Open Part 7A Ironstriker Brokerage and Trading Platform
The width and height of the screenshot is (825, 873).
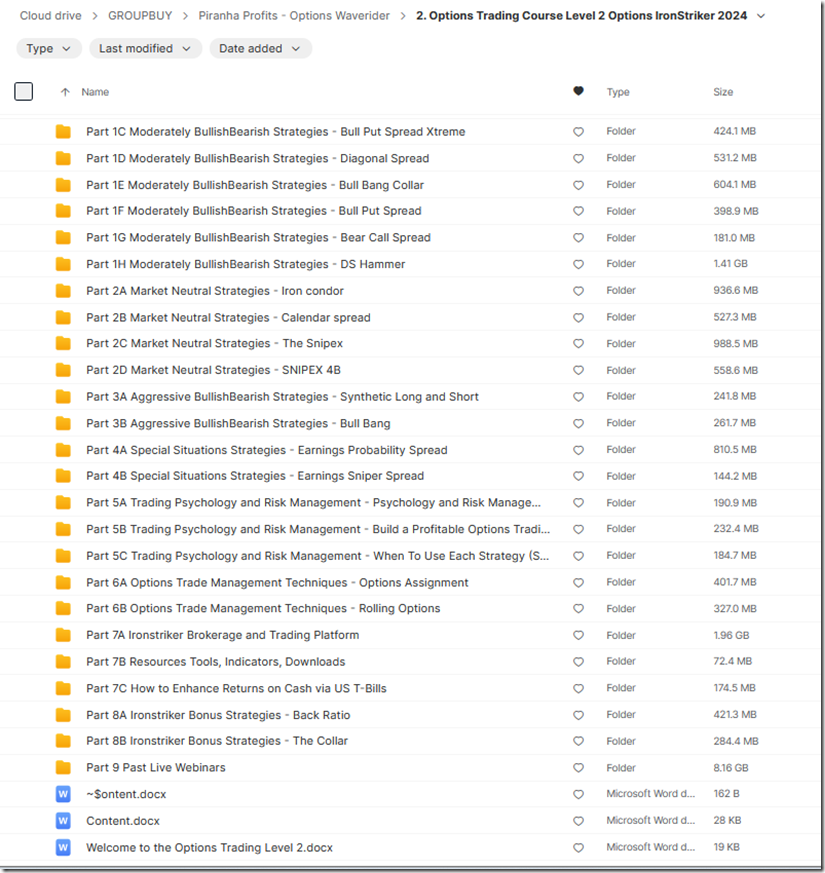(x=222, y=635)
